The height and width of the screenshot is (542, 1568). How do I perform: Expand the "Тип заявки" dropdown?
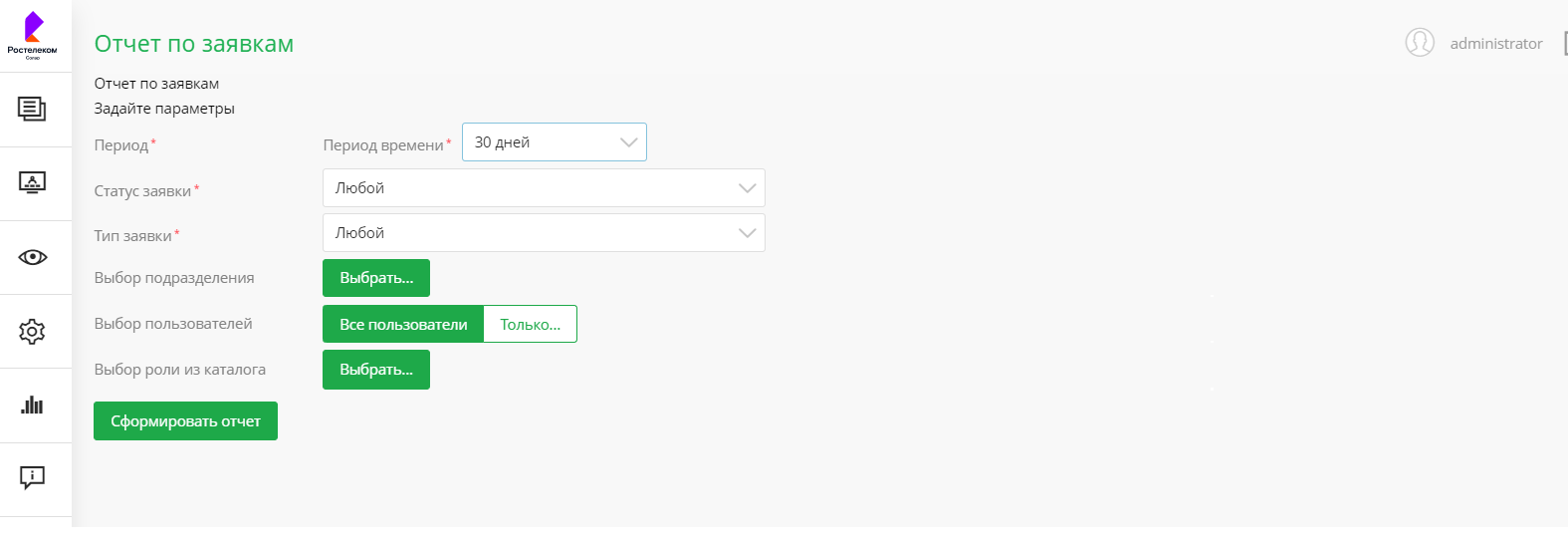pyautogui.click(x=543, y=233)
